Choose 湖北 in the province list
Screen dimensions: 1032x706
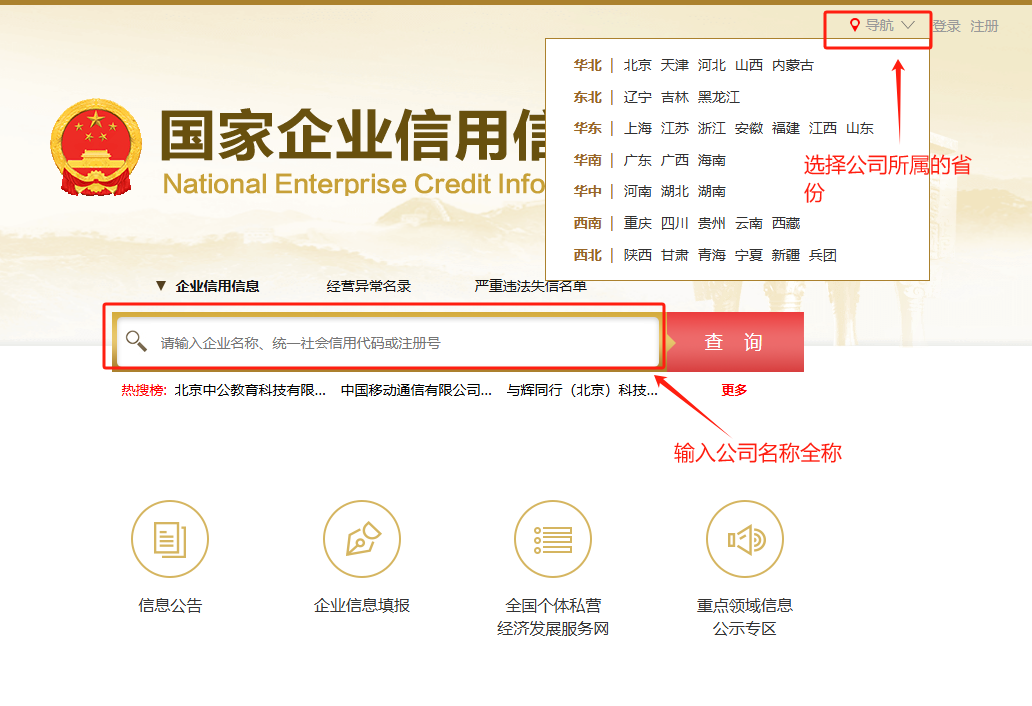(675, 191)
